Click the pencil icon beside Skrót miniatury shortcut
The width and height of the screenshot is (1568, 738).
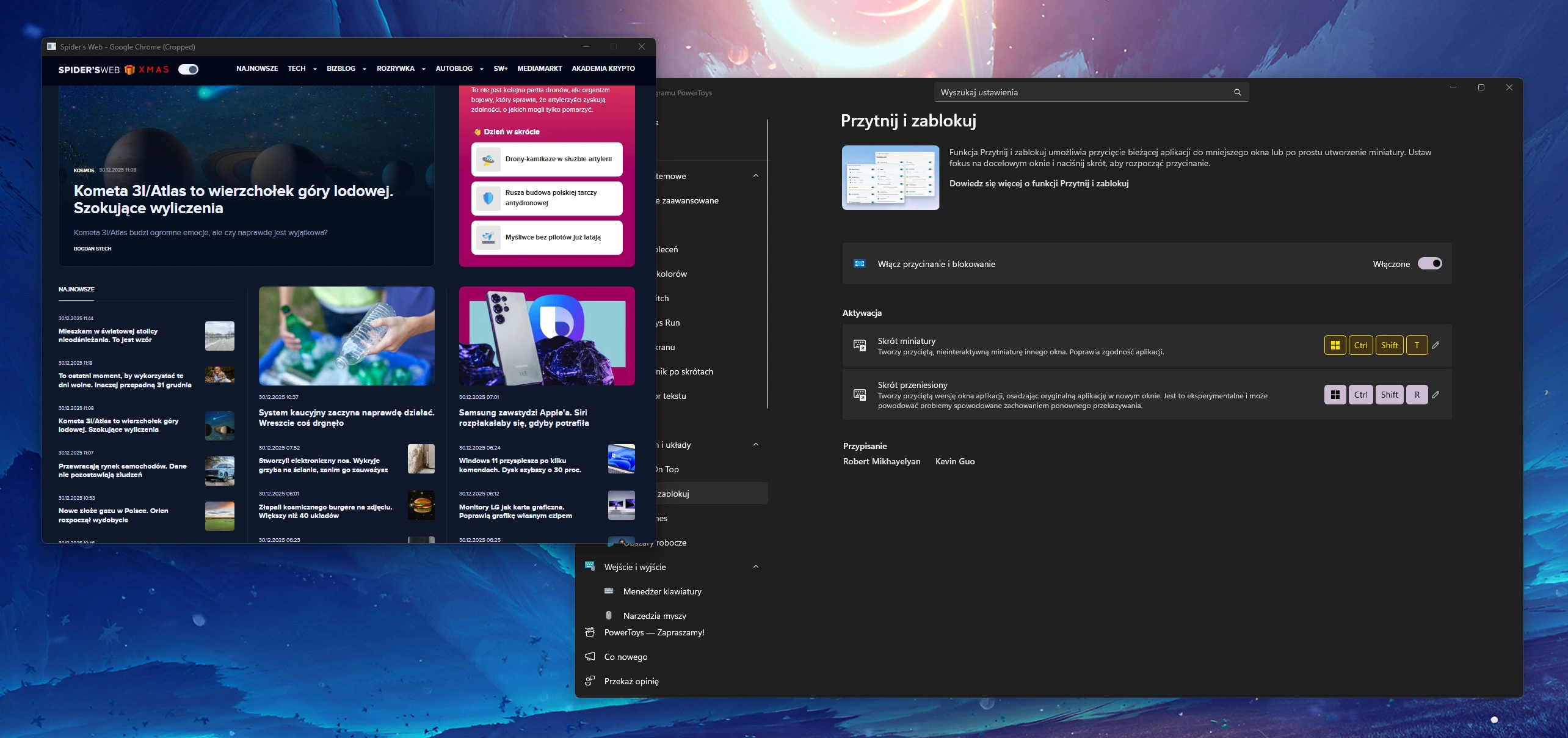point(1436,345)
